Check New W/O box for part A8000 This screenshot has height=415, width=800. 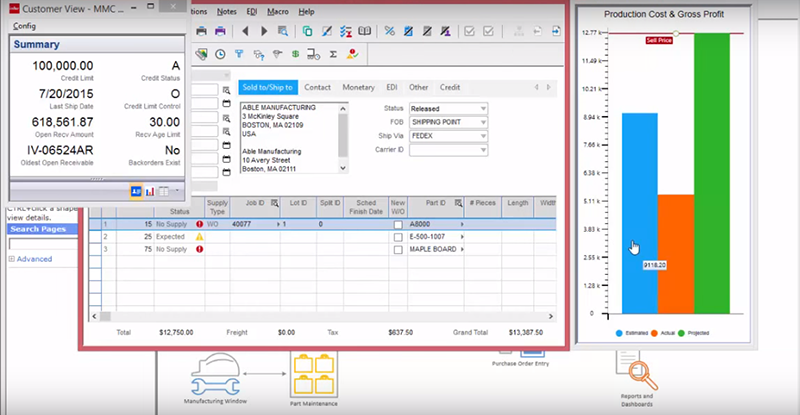(x=398, y=225)
